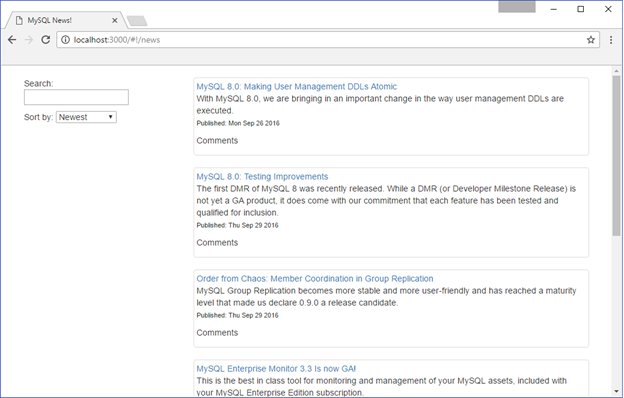This screenshot has width=624, height=398.
Task: Minimize the browser window
Action: [x=554, y=9]
